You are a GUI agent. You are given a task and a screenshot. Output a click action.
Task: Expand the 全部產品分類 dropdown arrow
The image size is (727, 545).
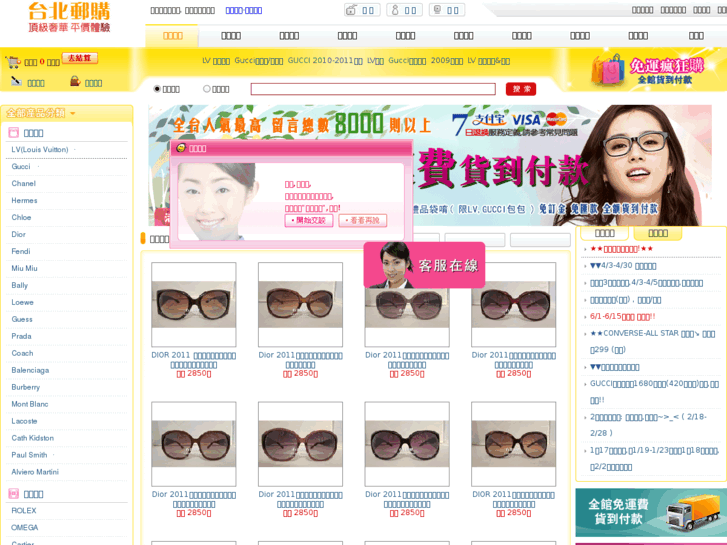click(x=73, y=113)
